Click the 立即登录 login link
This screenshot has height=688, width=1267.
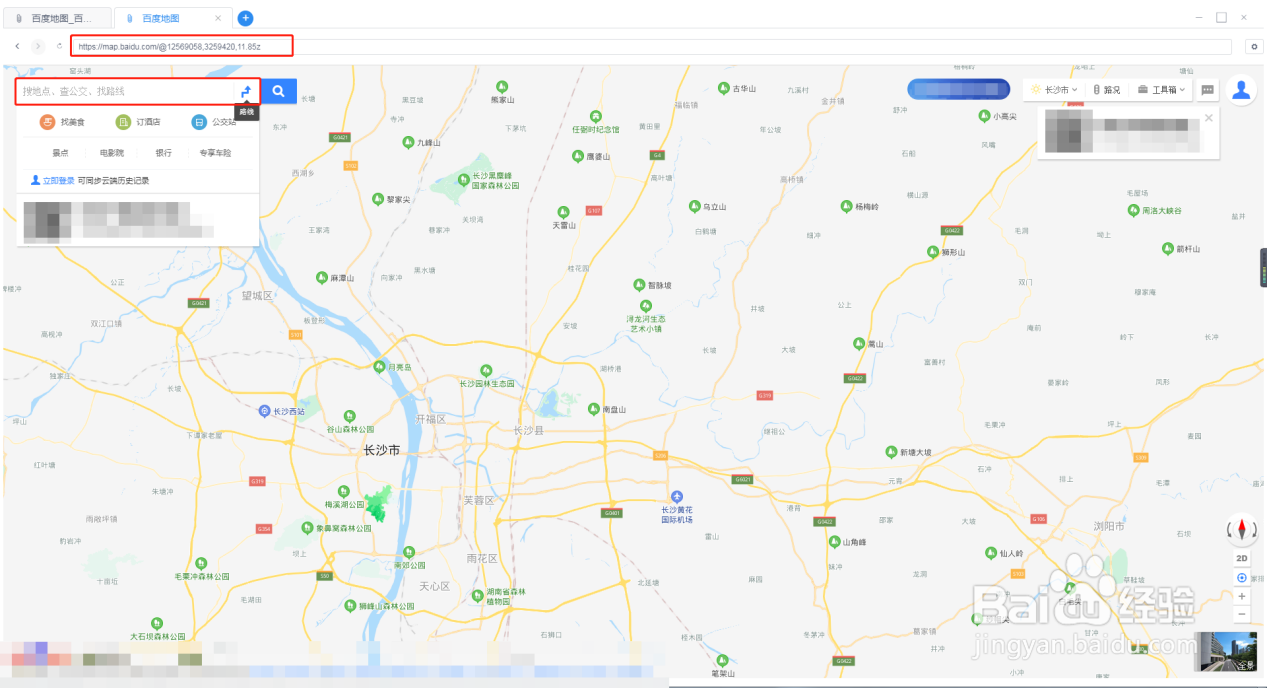pos(58,181)
